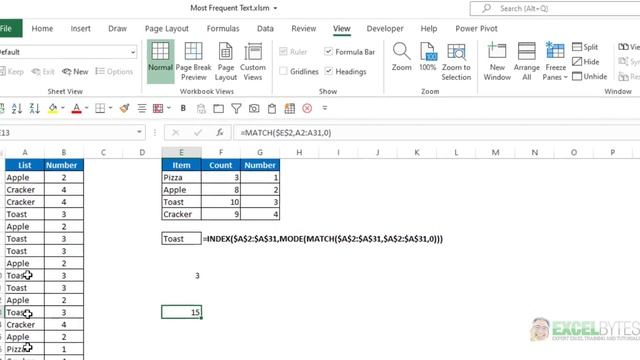Select column H header
Viewport: 640px width, 360px height.
pos(299,152)
